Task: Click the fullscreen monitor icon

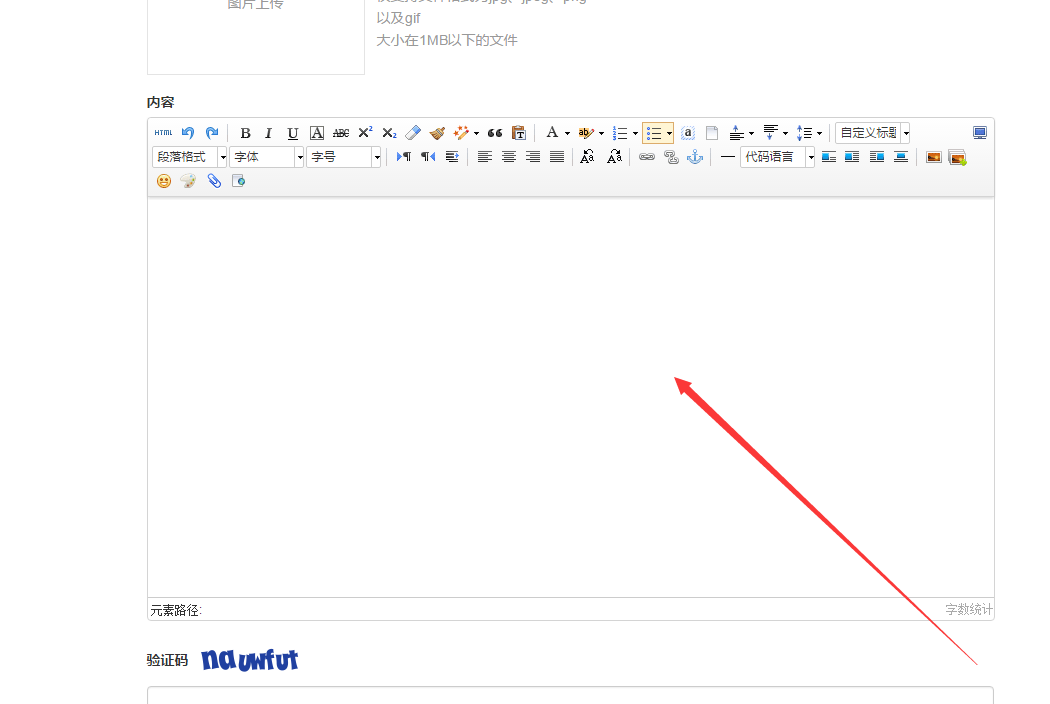Action: pyautogui.click(x=980, y=133)
